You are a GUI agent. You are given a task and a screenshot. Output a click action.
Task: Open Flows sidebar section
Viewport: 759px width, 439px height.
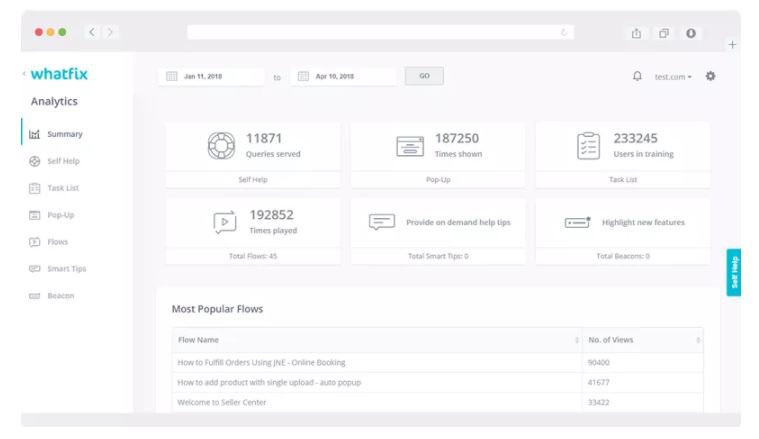point(58,242)
